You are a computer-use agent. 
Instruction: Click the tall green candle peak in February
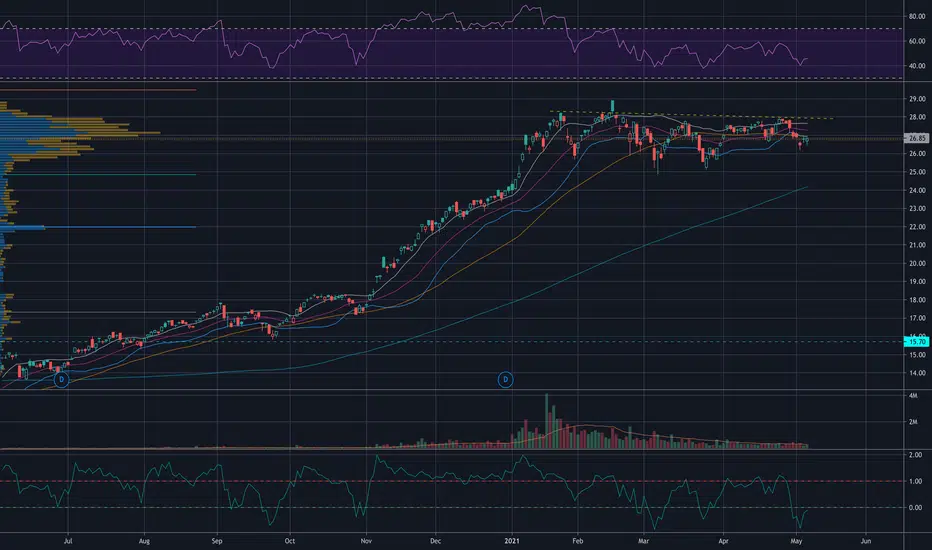tap(612, 106)
